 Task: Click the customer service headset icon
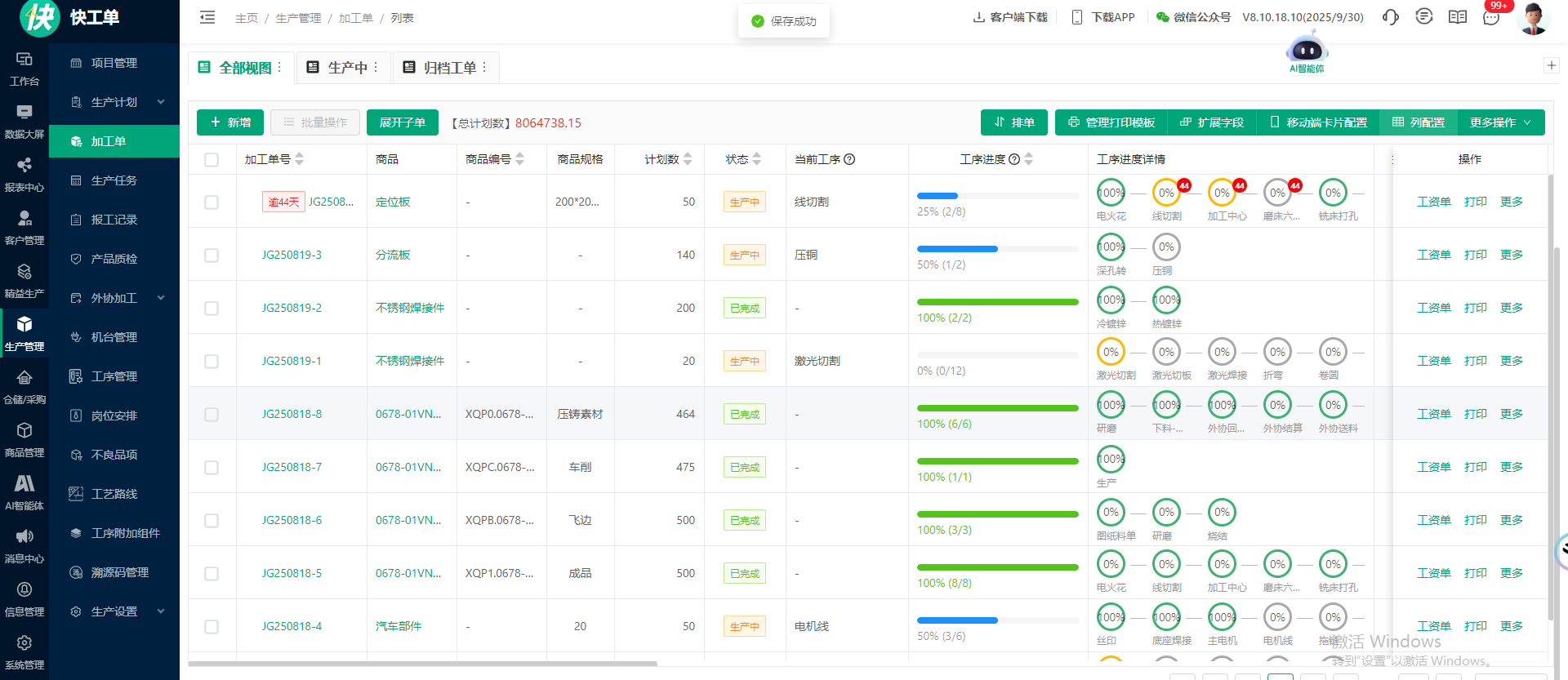click(x=1390, y=17)
